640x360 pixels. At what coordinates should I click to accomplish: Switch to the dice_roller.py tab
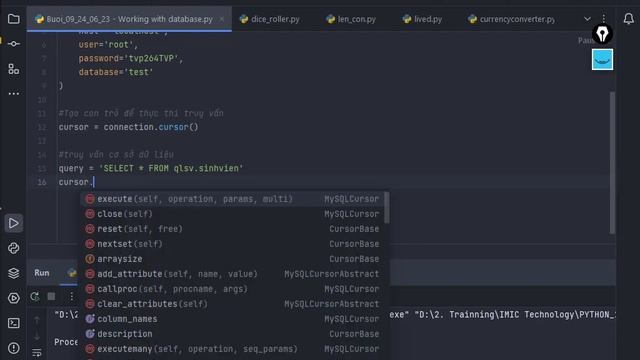click(x=270, y=19)
